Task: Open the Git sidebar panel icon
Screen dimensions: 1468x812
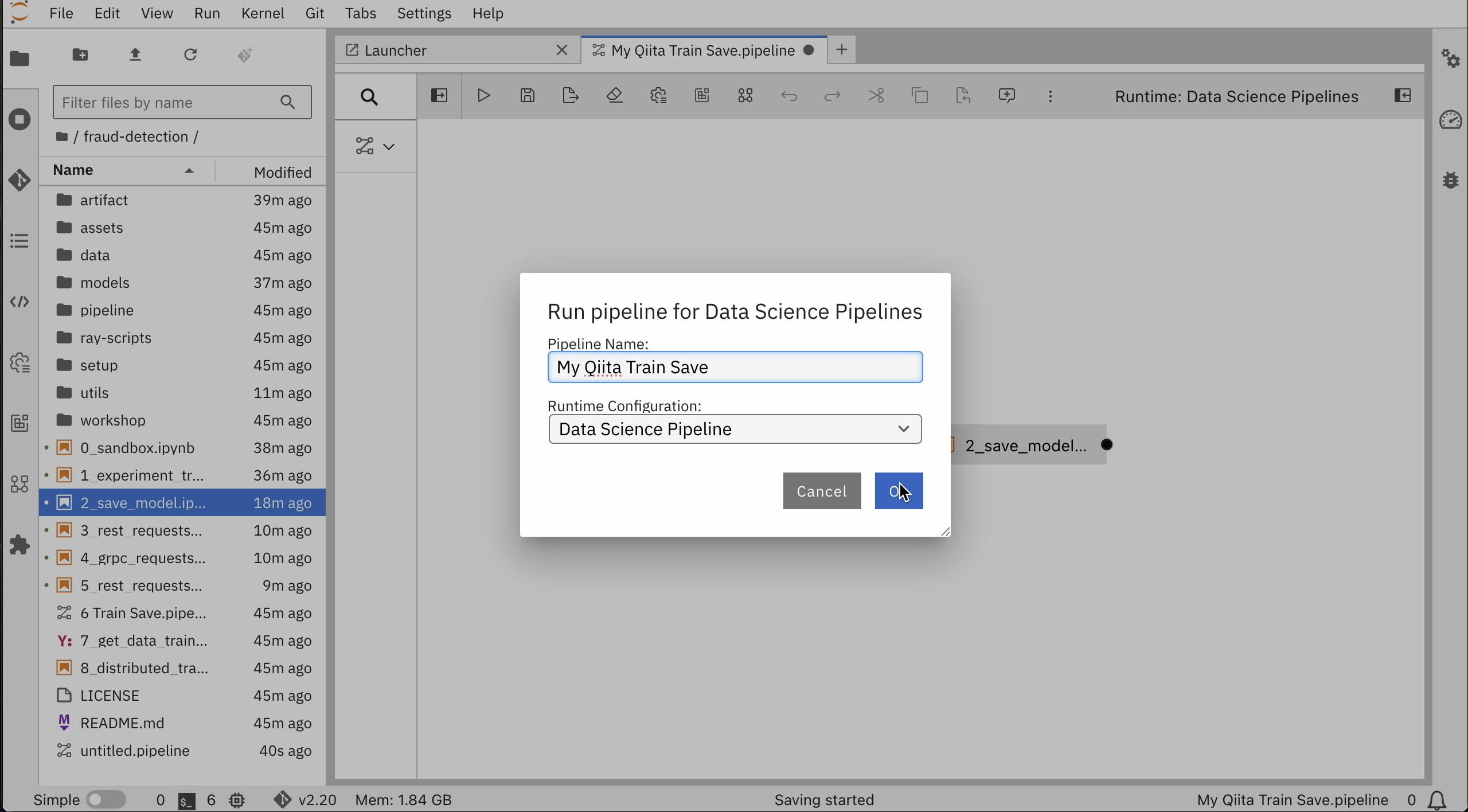Action: (20, 181)
